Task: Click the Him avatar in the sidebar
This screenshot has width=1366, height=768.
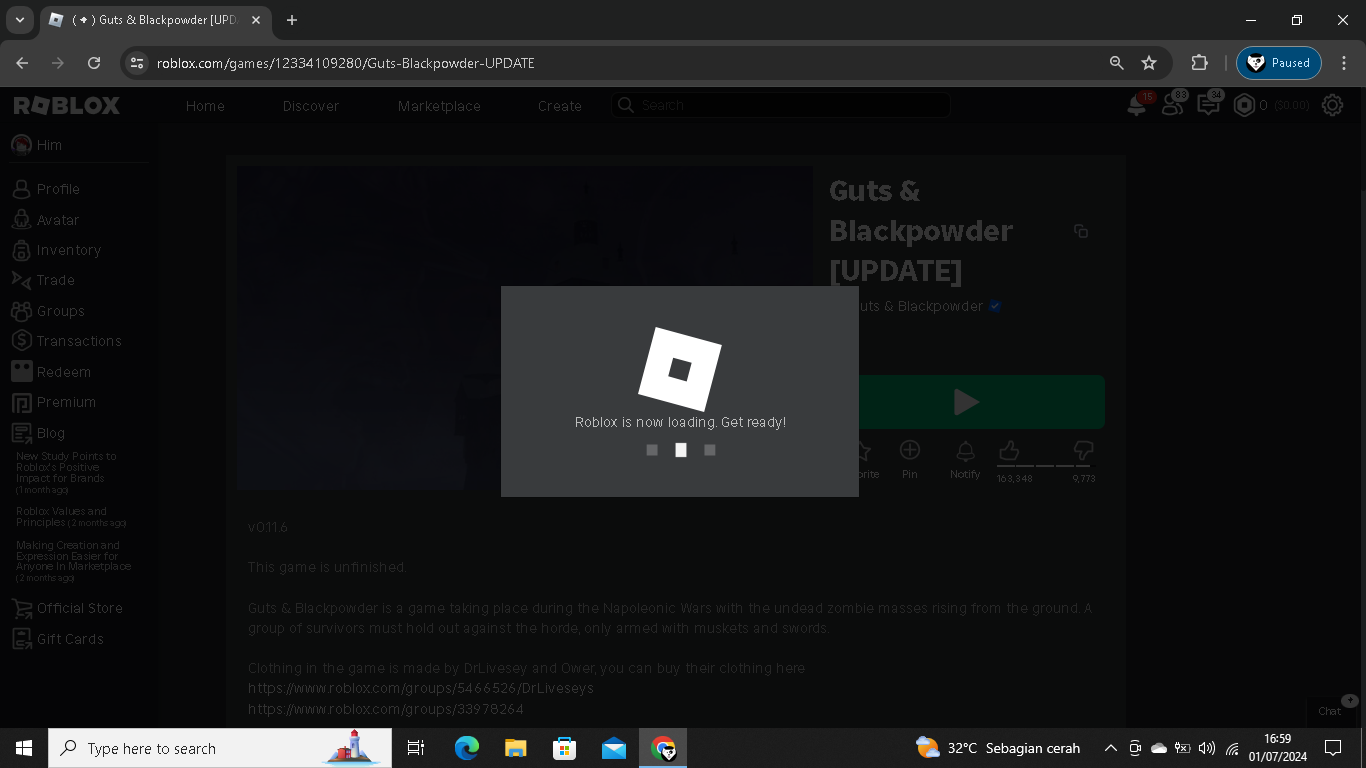Action: [x=21, y=145]
